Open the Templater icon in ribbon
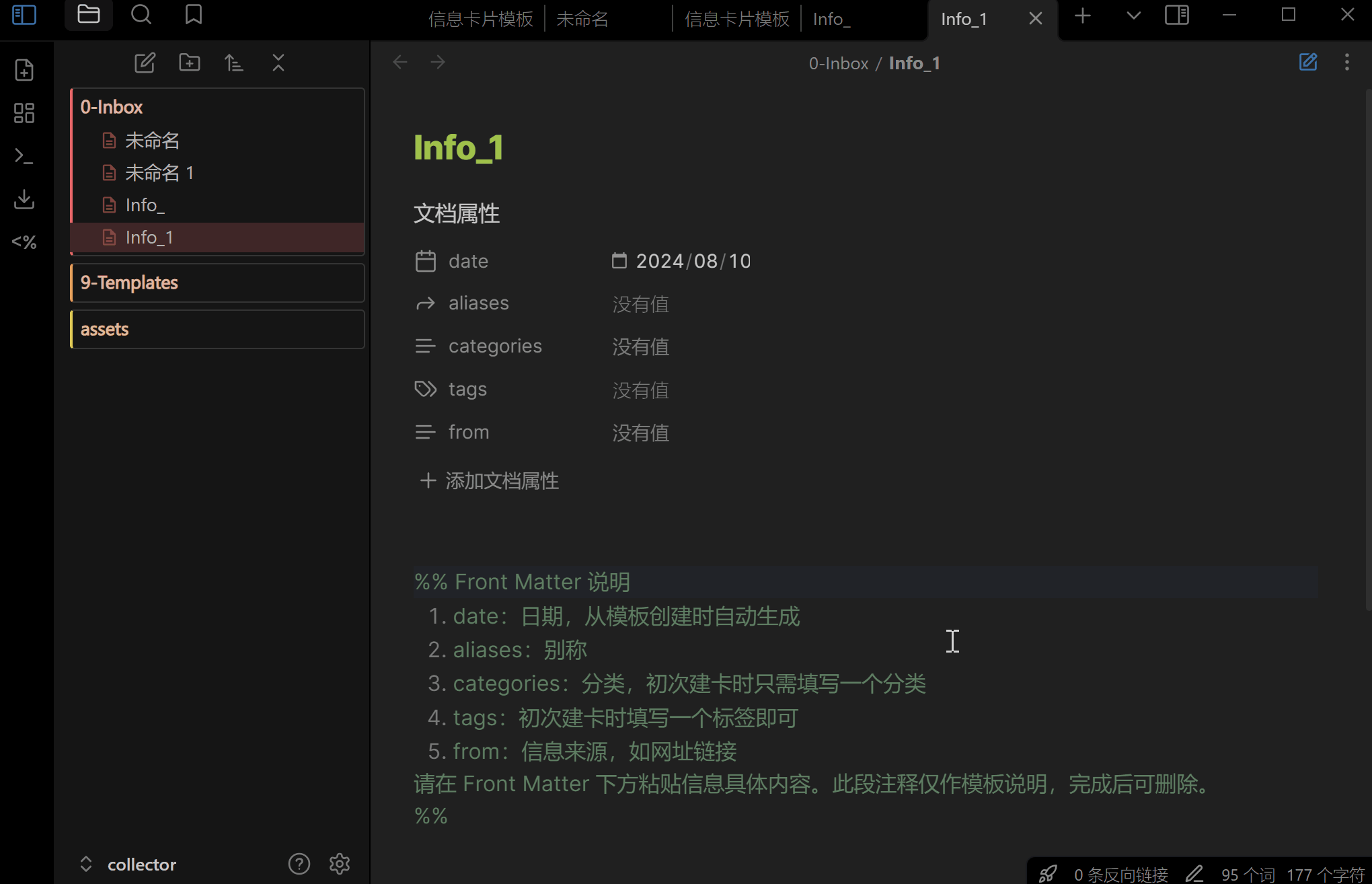Image resolution: width=1372 pixels, height=884 pixels. click(x=24, y=242)
